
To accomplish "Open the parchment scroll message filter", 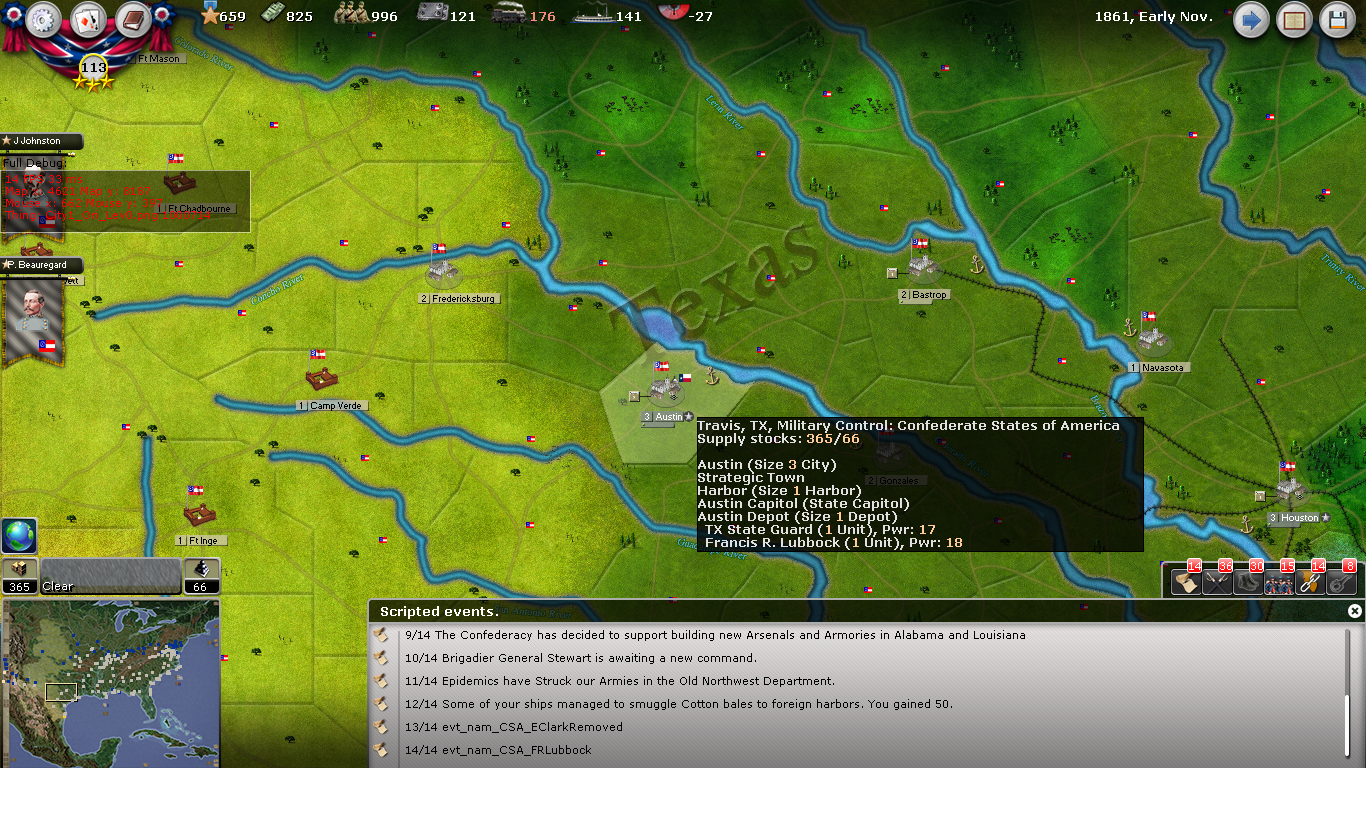I will [1186, 581].
